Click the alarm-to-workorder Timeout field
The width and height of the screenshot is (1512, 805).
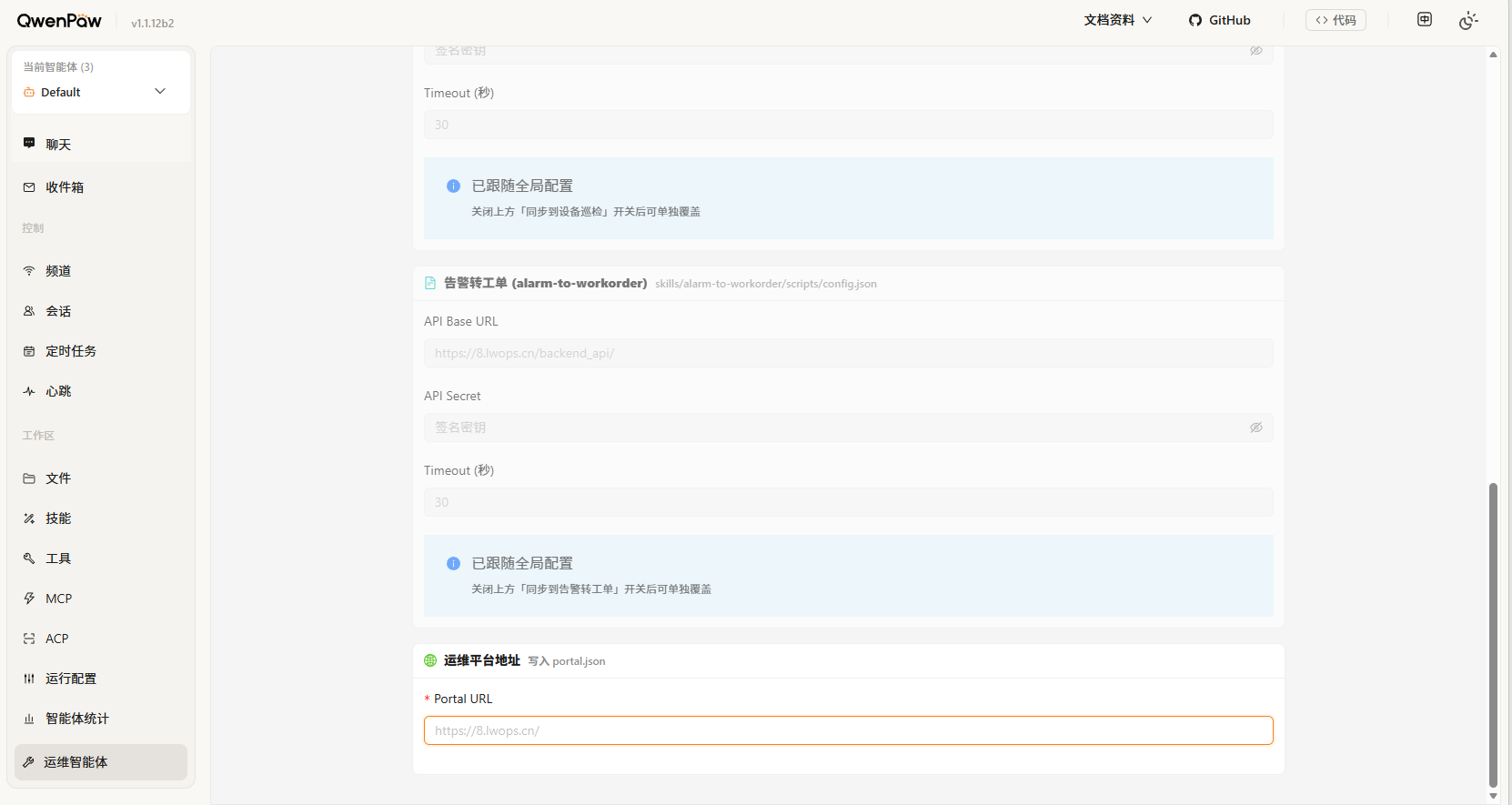click(x=848, y=502)
